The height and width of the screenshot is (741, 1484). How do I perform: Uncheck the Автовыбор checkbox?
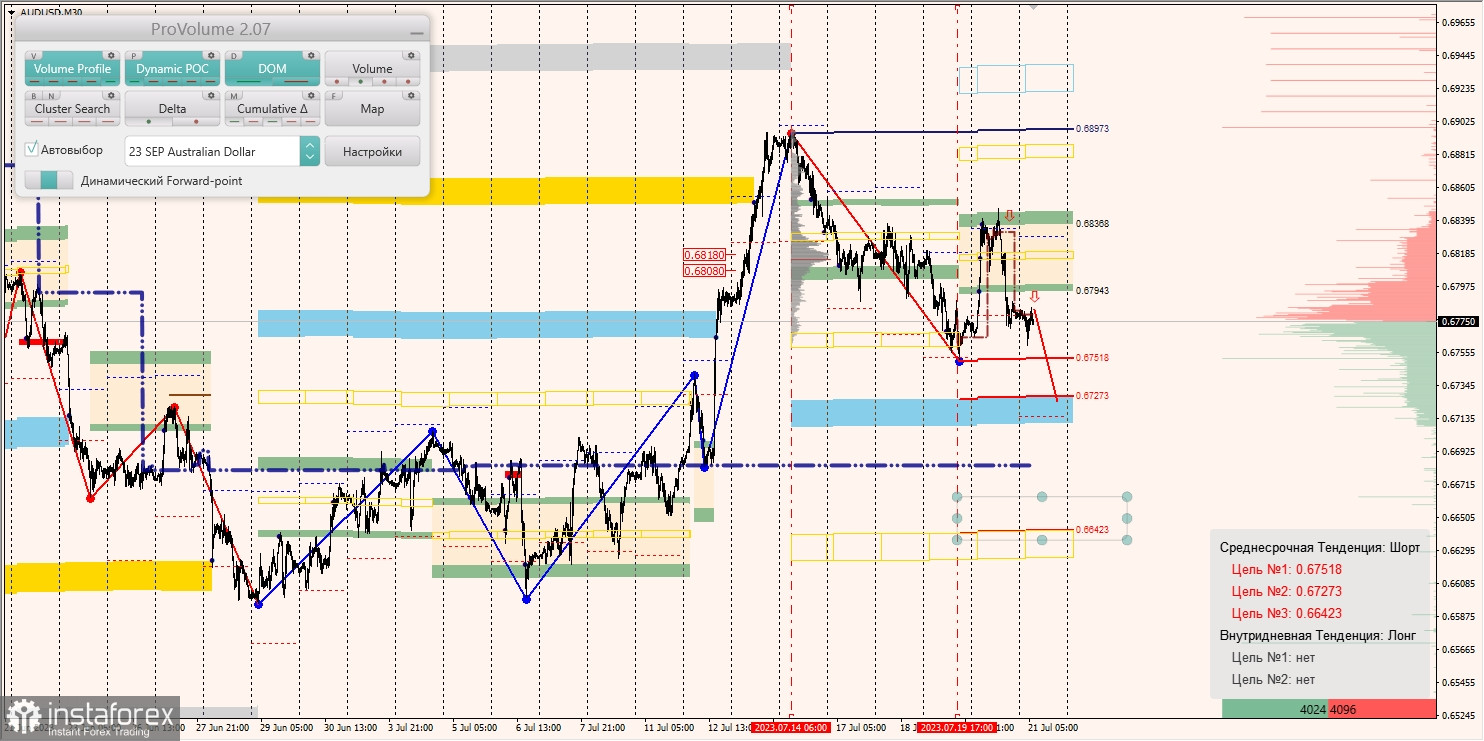tap(32, 149)
